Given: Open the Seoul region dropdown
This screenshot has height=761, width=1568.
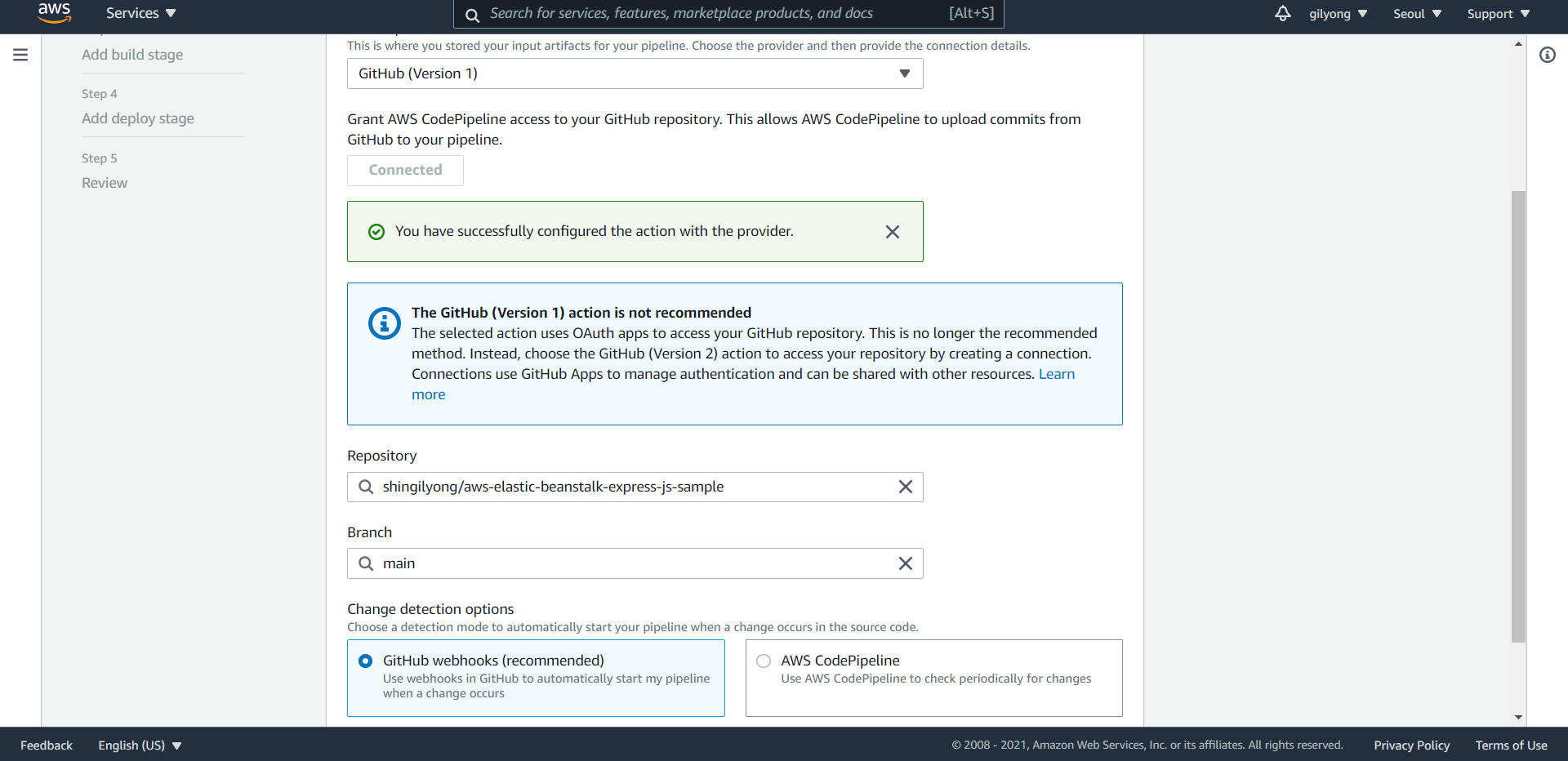Looking at the screenshot, I should 1418,14.
